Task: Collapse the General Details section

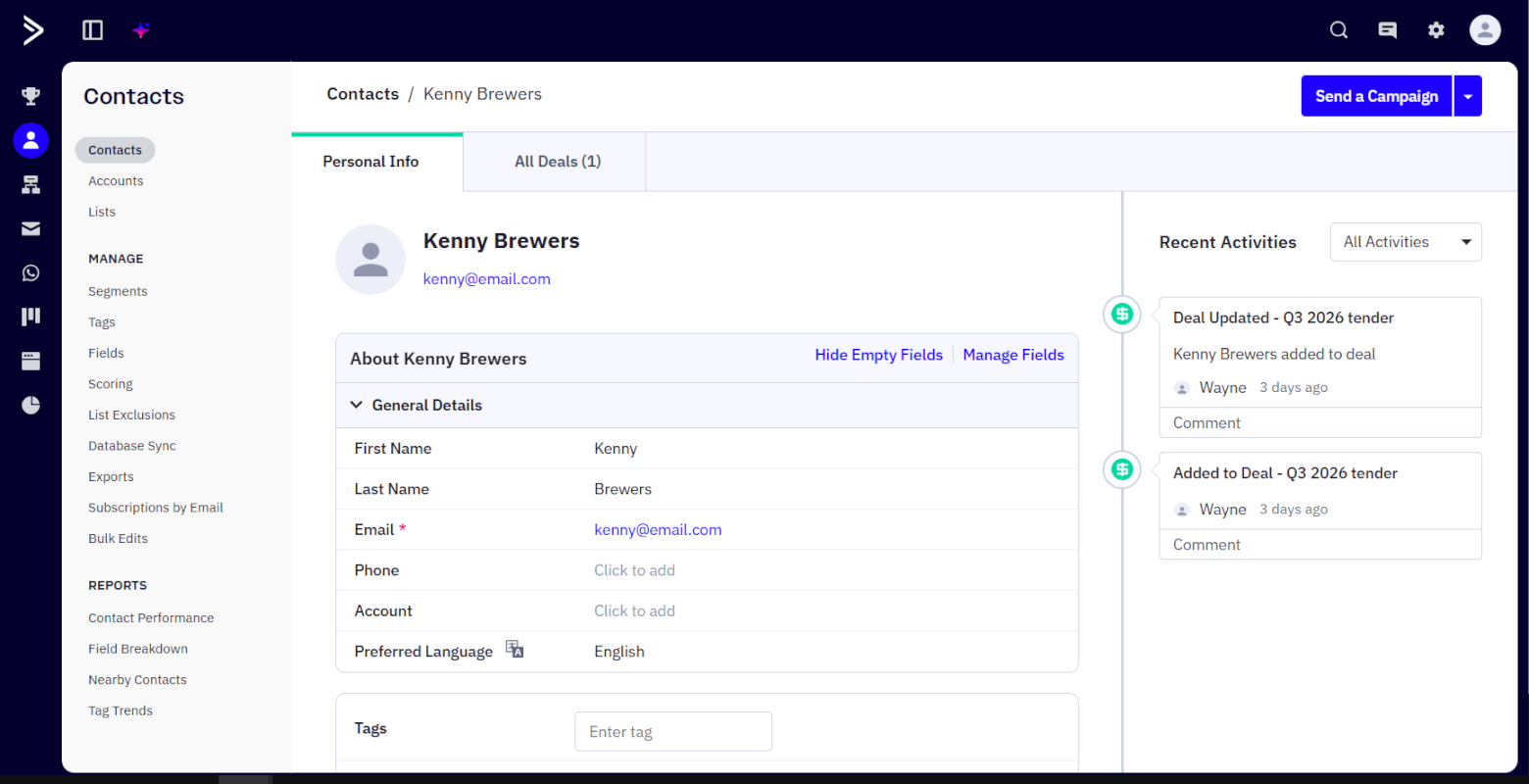Action: pyautogui.click(x=357, y=405)
